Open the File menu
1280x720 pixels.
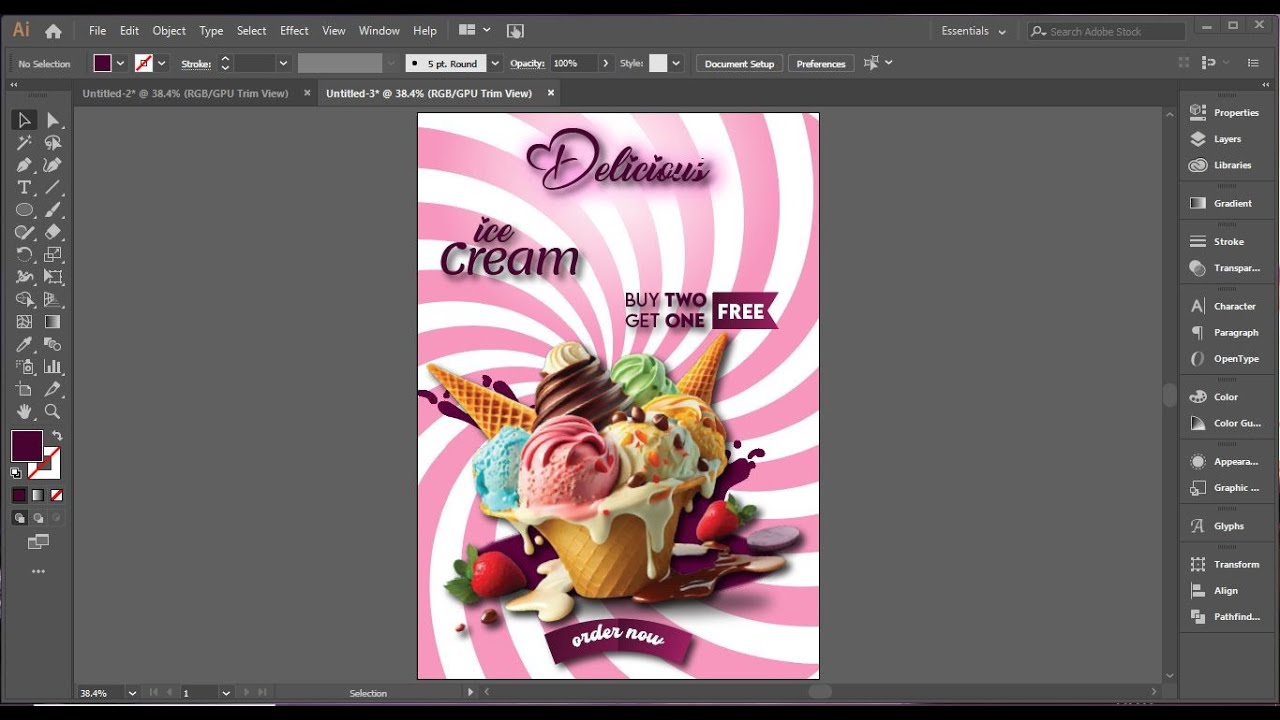click(x=97, y=31)
